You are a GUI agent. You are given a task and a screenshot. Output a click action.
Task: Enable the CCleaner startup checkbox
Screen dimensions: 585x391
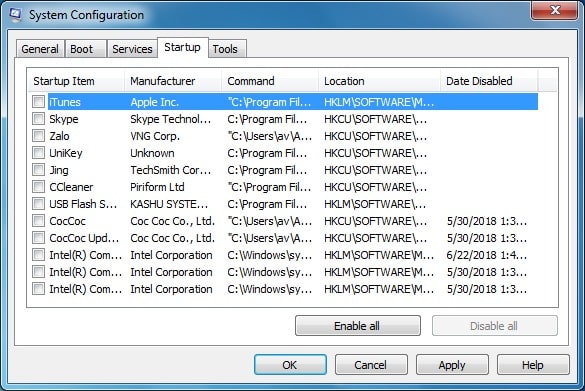click(38, 187)
